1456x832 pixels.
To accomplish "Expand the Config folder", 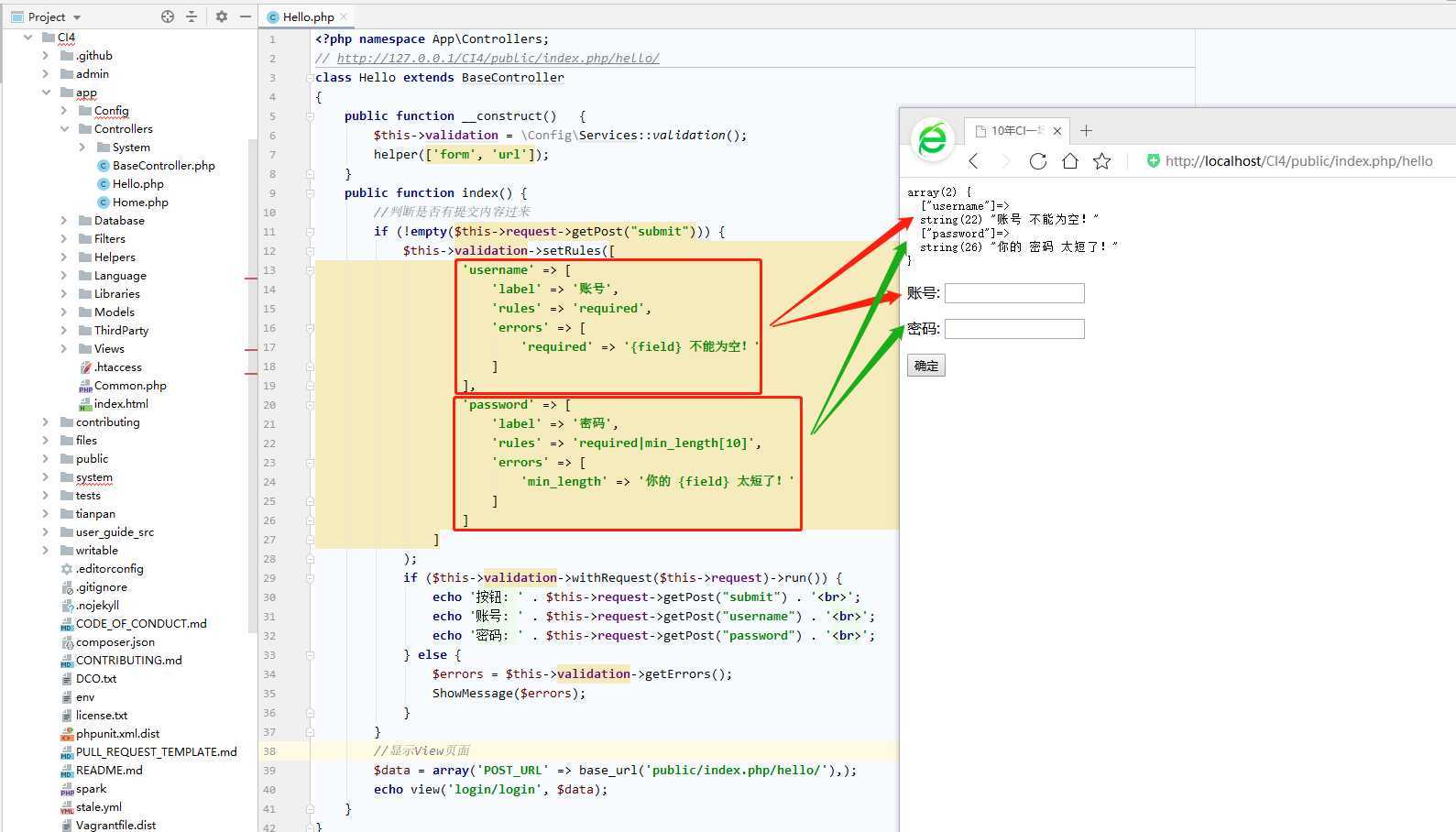I will (x=64, y=111).
